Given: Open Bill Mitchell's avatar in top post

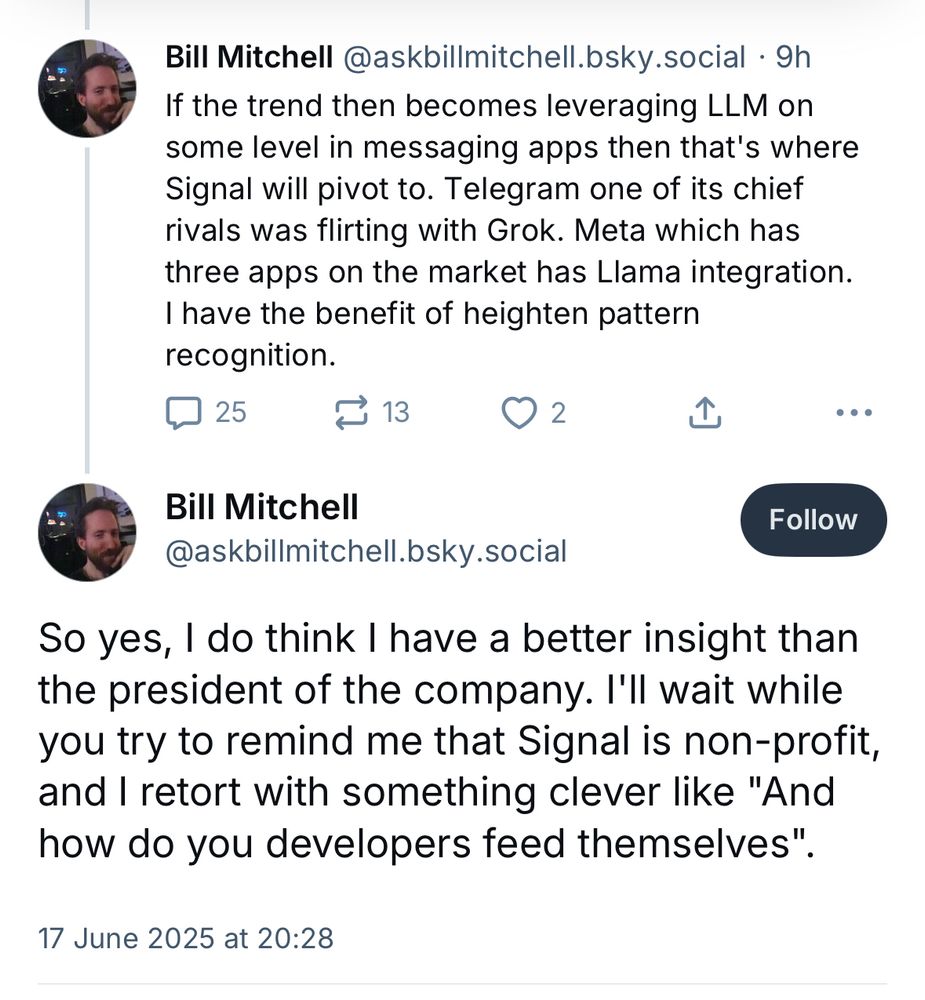Looking at the screenshot, I should pos(87,88).
